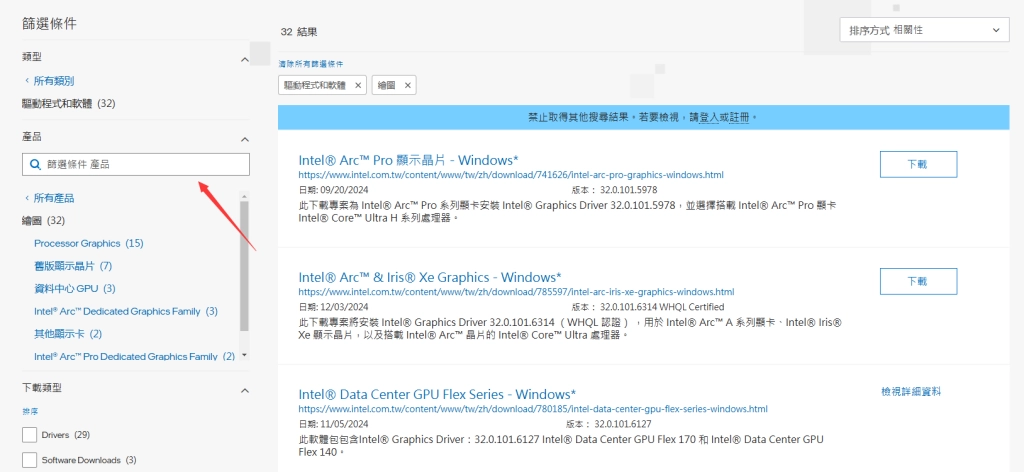Remove the 繪圖 filter chip
The height and width of the screenshot is (472, 1024).
[408, 86]
